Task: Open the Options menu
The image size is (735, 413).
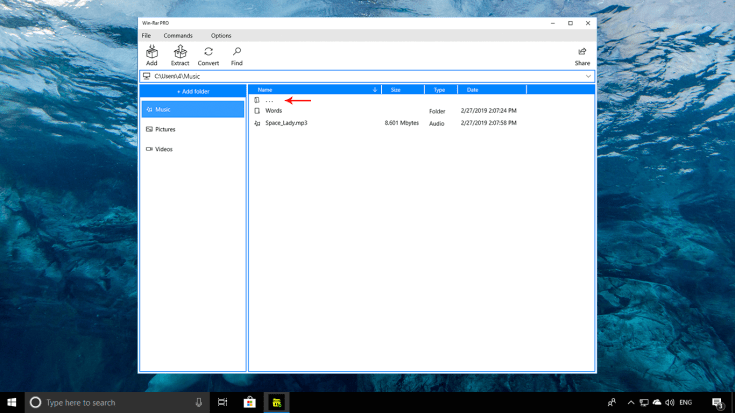Action: (221, 36)
